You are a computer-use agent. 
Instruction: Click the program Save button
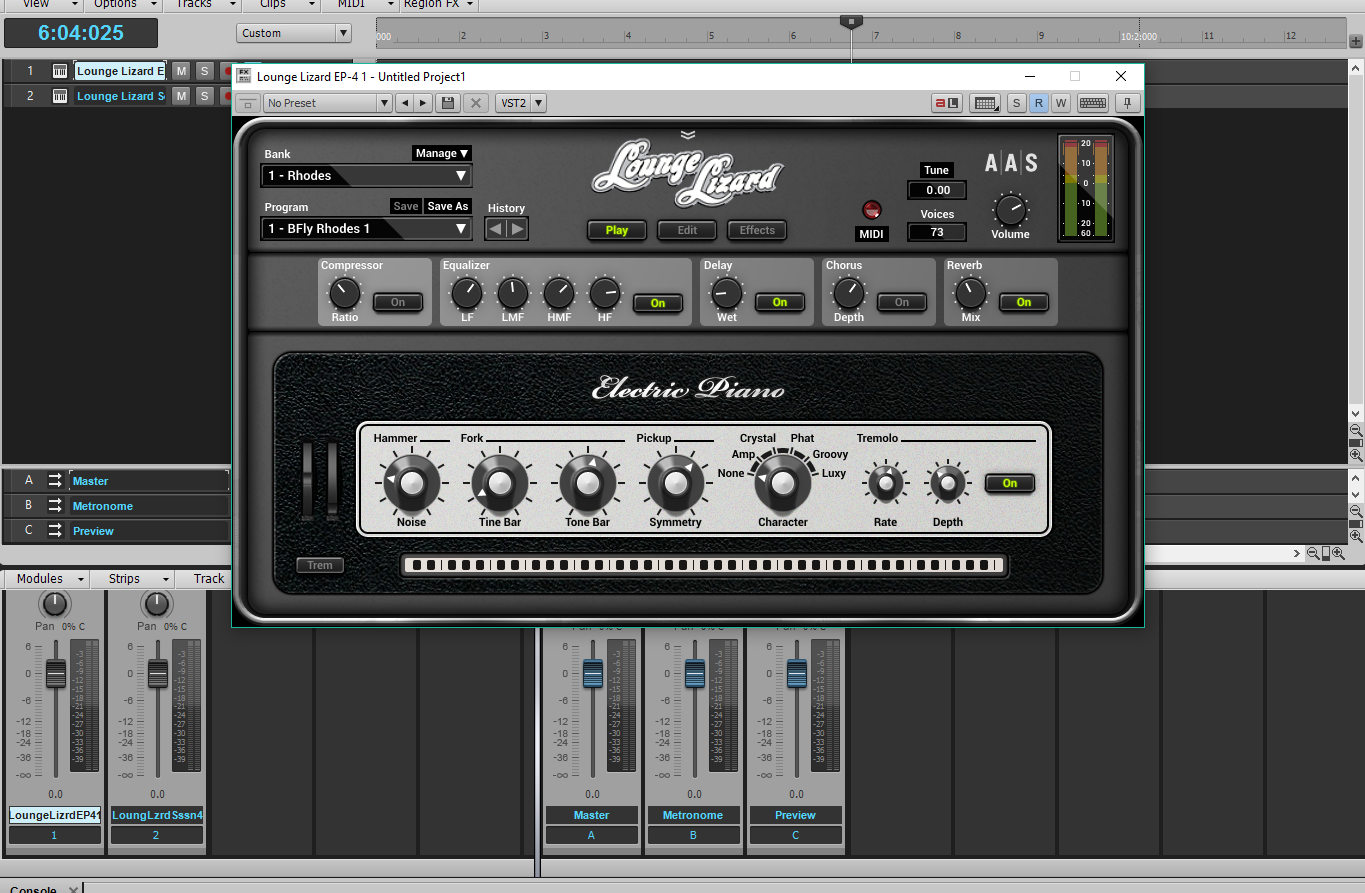406,206
